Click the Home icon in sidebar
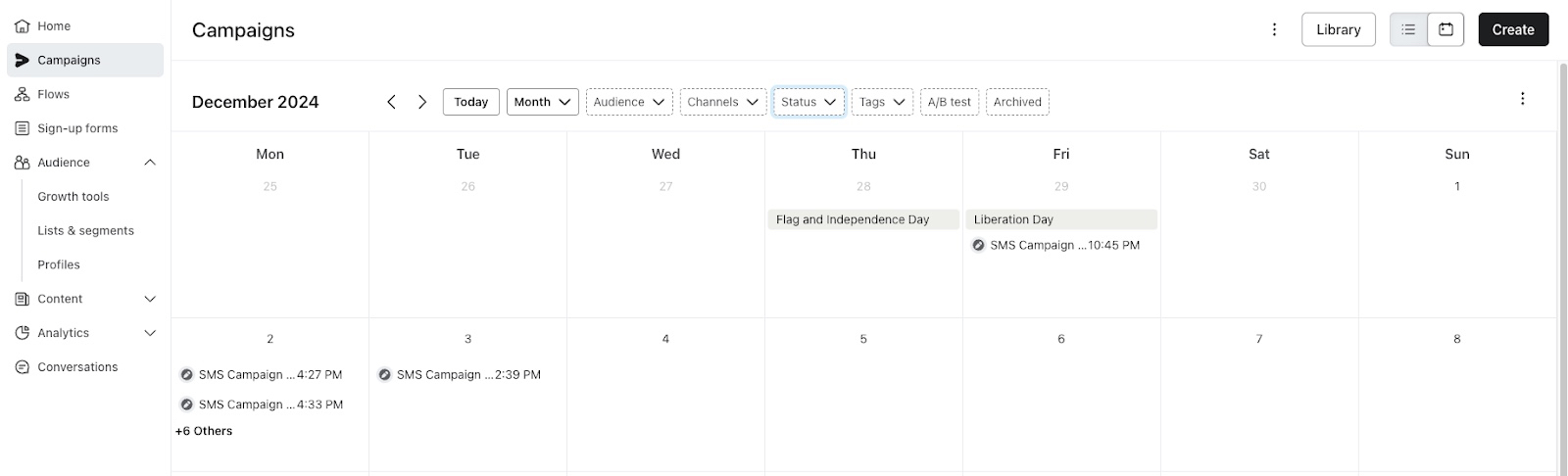 point(22,26)
